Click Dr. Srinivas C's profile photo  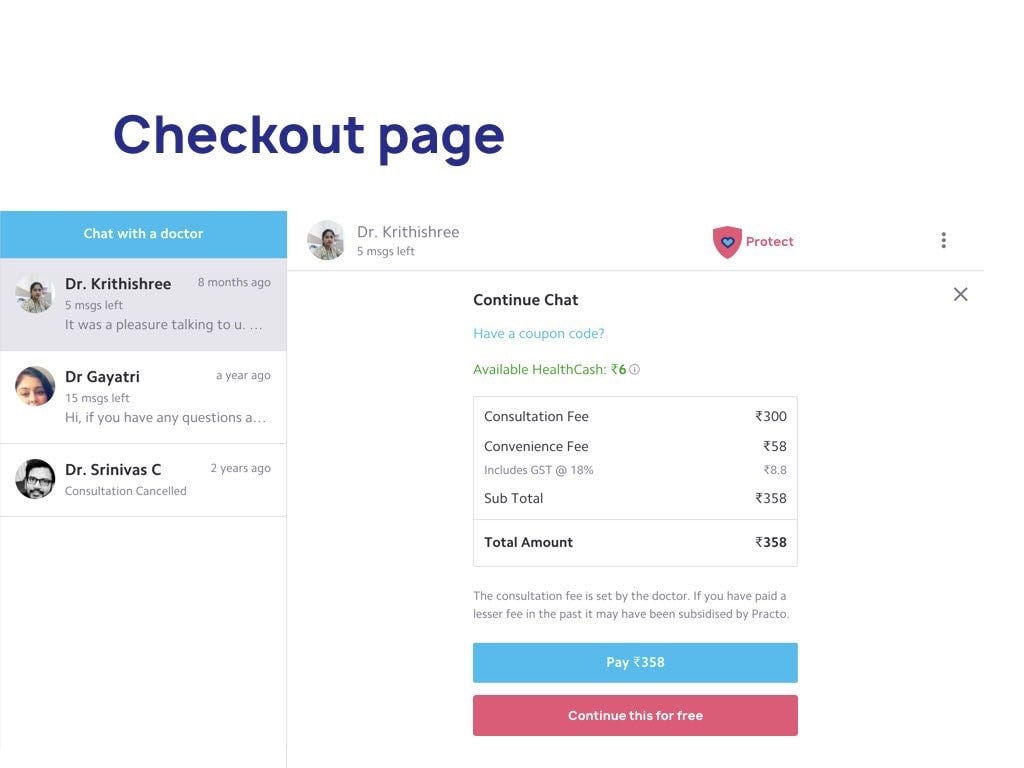(x=35, y=479)
